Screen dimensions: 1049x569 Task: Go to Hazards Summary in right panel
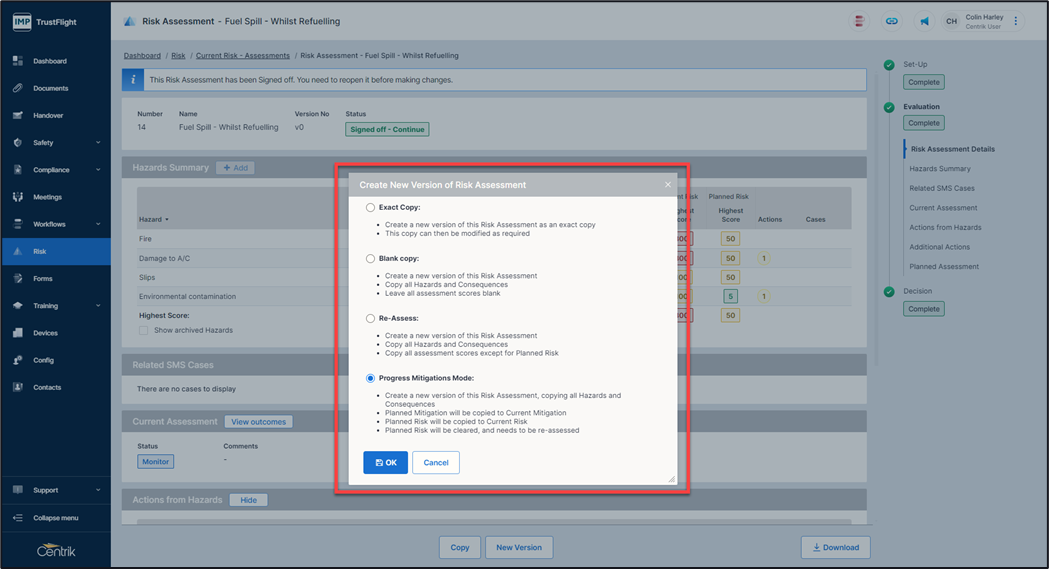[939, 169]
